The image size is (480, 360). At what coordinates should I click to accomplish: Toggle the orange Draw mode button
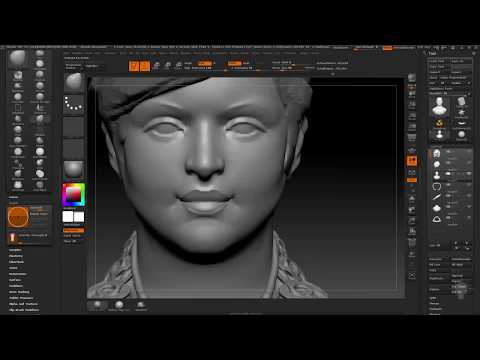(145, 66)
